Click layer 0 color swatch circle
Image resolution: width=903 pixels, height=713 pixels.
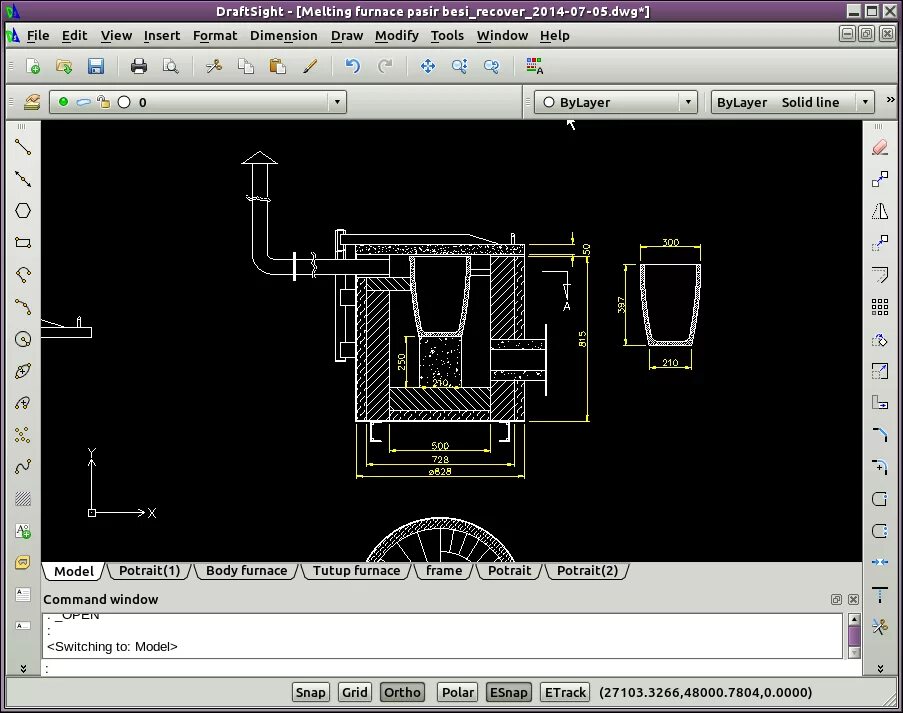tap(124, 103)
